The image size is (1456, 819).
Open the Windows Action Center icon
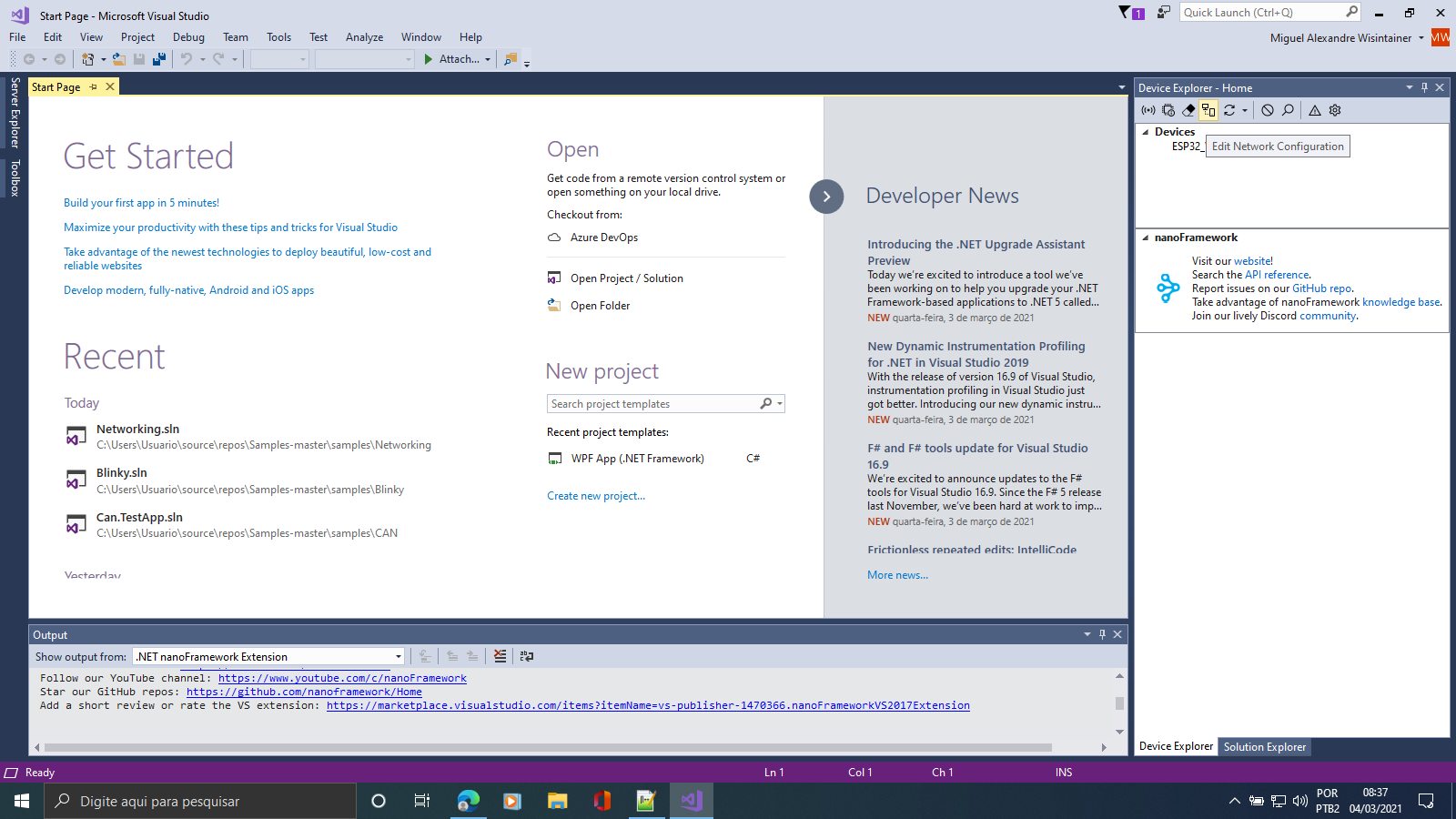click(1426, 801)
